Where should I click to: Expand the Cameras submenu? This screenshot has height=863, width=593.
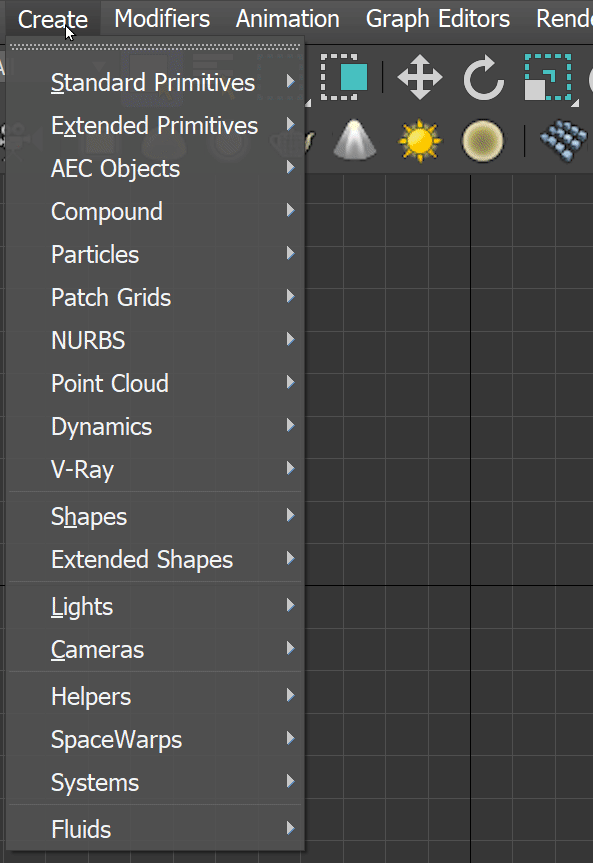(97, 649)
